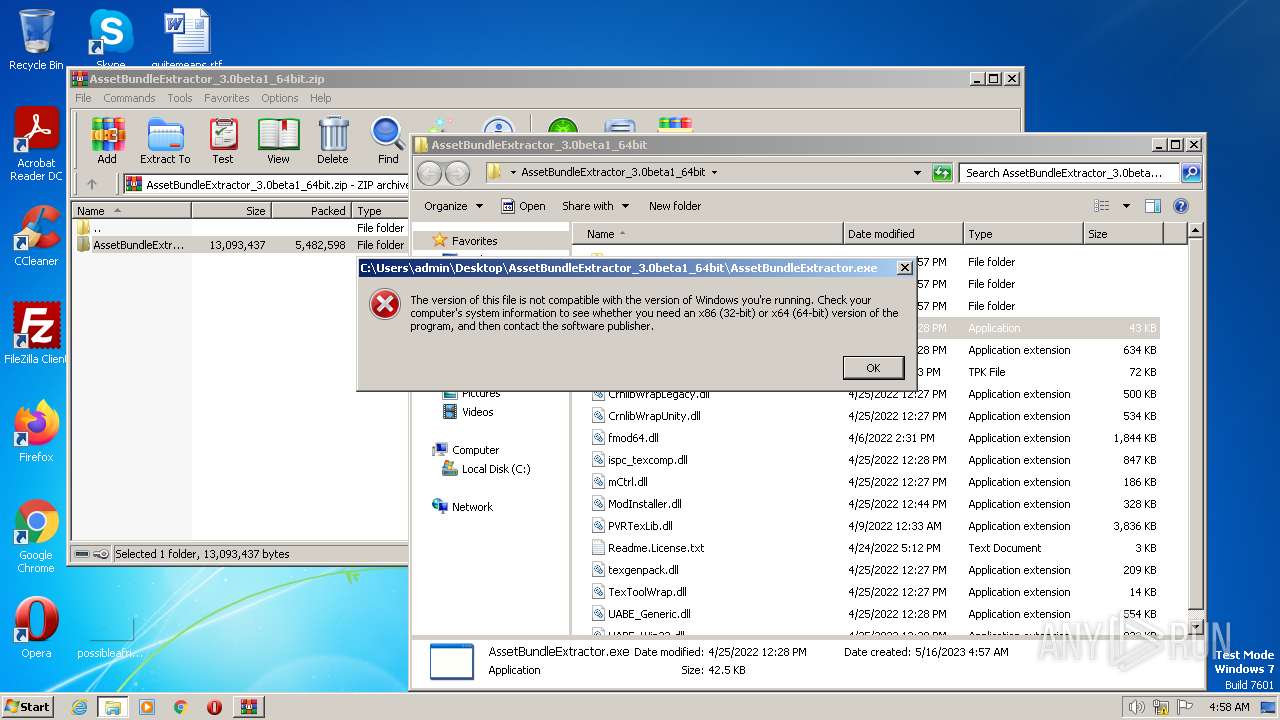Sort Explorer files by Type column

(1023, 234)
